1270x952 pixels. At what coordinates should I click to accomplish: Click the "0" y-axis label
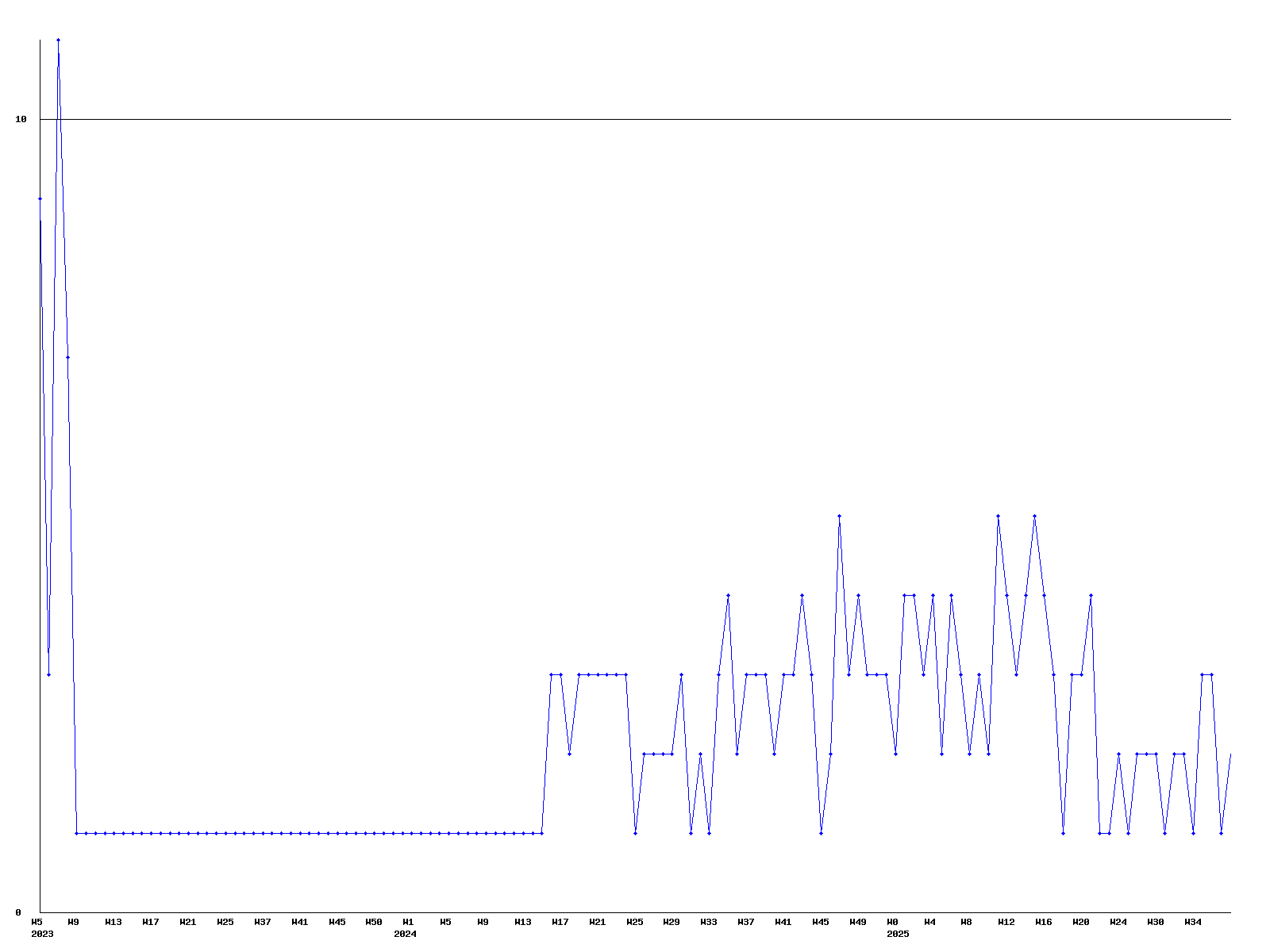click(x=18, y=912)
